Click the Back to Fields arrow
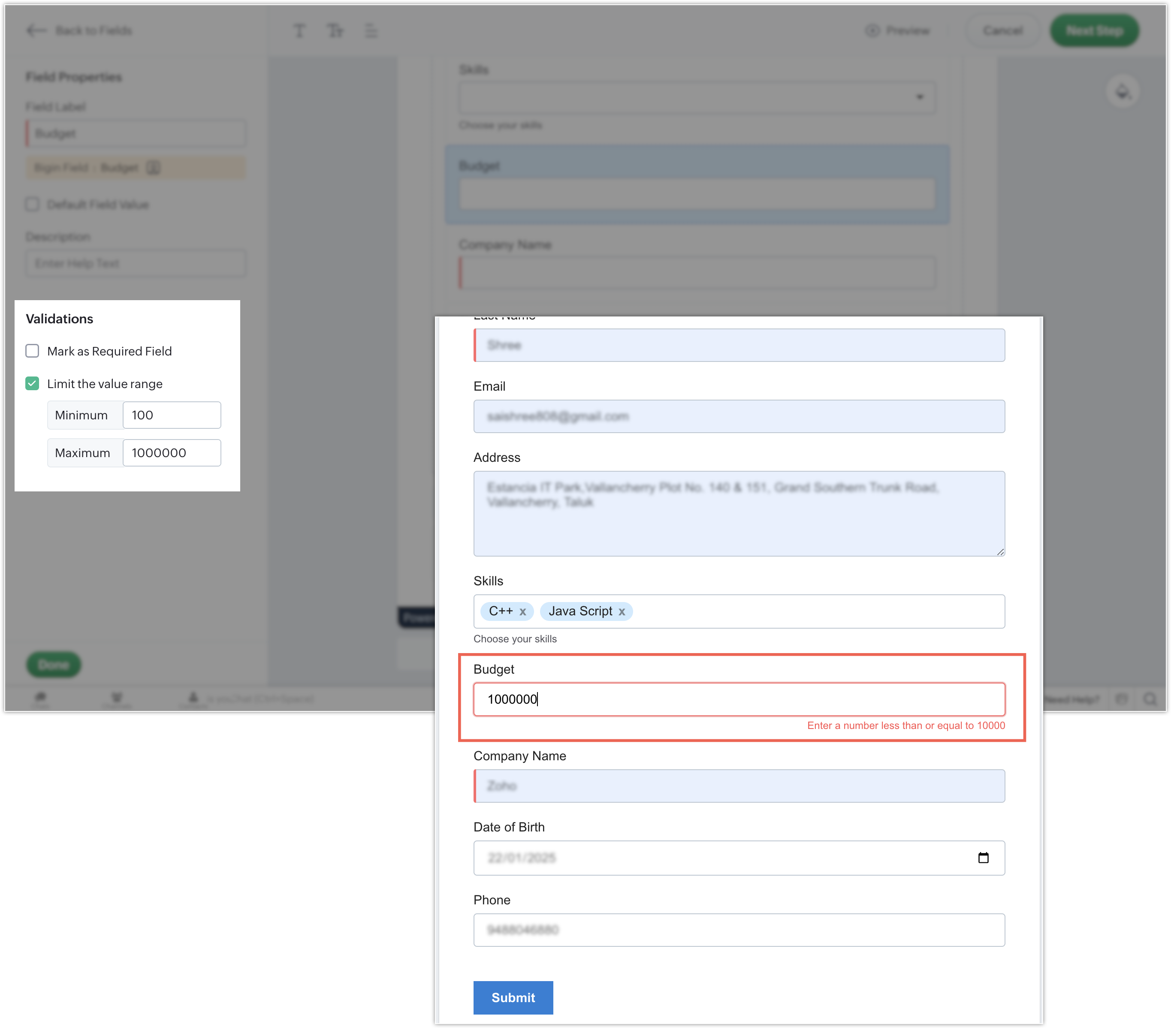Screen dimensions: 1171x1036 pyautogui.click(x=36, y=30)
